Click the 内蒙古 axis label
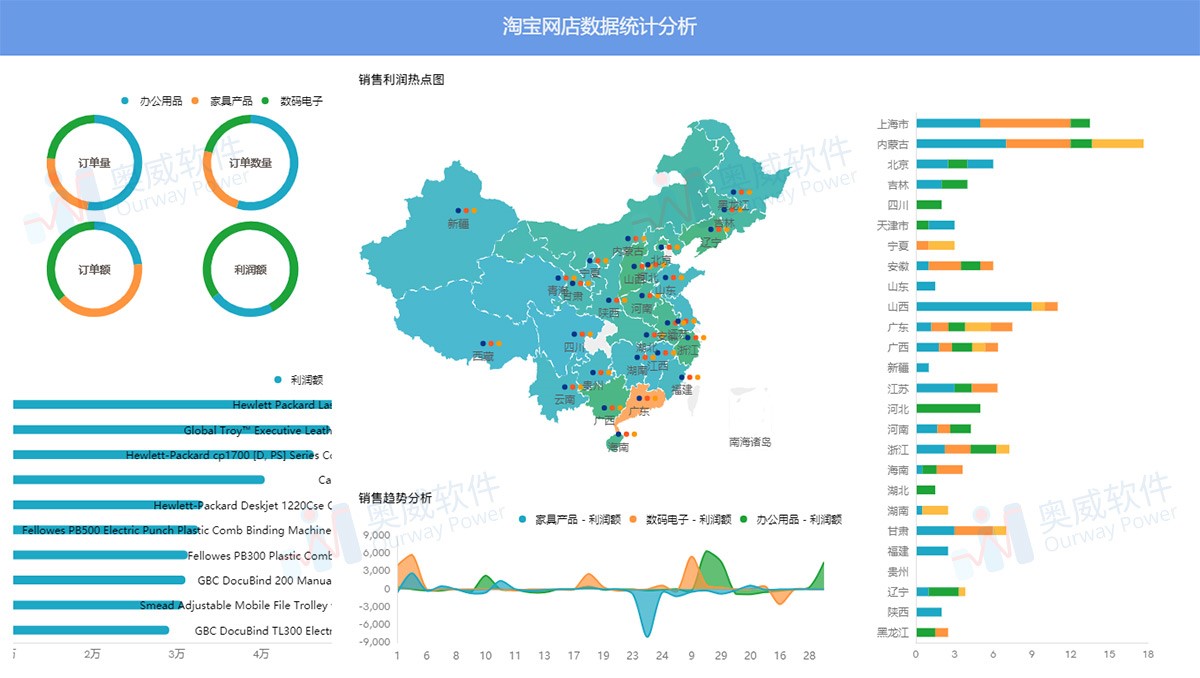The height and width of the screenshot is (678, 1200). 894,142
